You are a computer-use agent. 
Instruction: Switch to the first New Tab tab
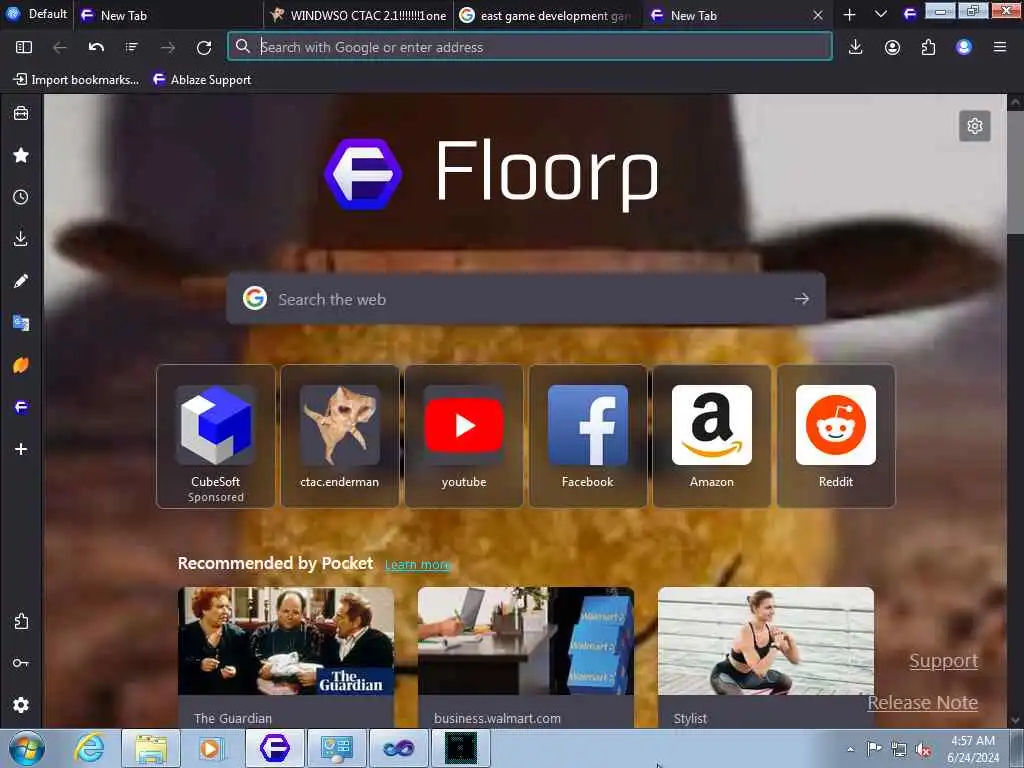click(167, 15)
